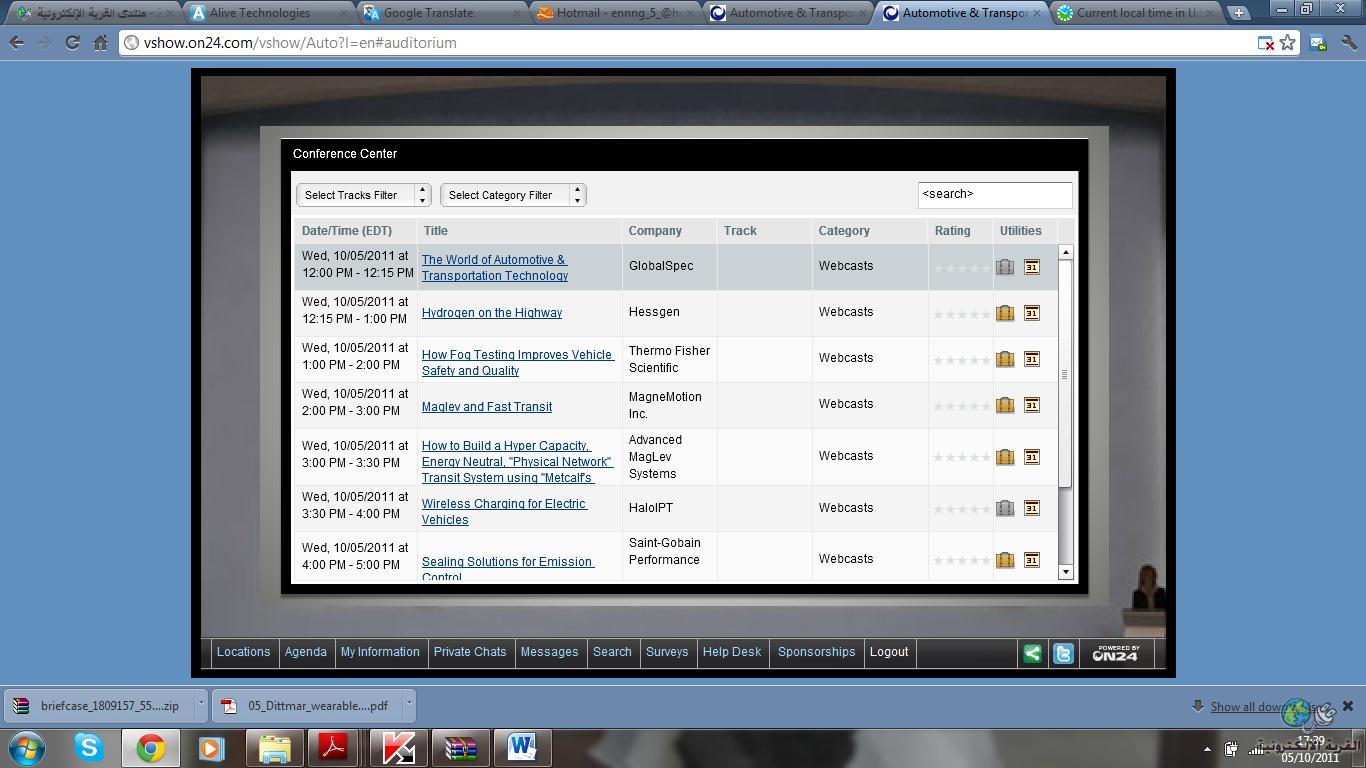
Task: Open Search in the bottom menu
Action: [612, 652]
